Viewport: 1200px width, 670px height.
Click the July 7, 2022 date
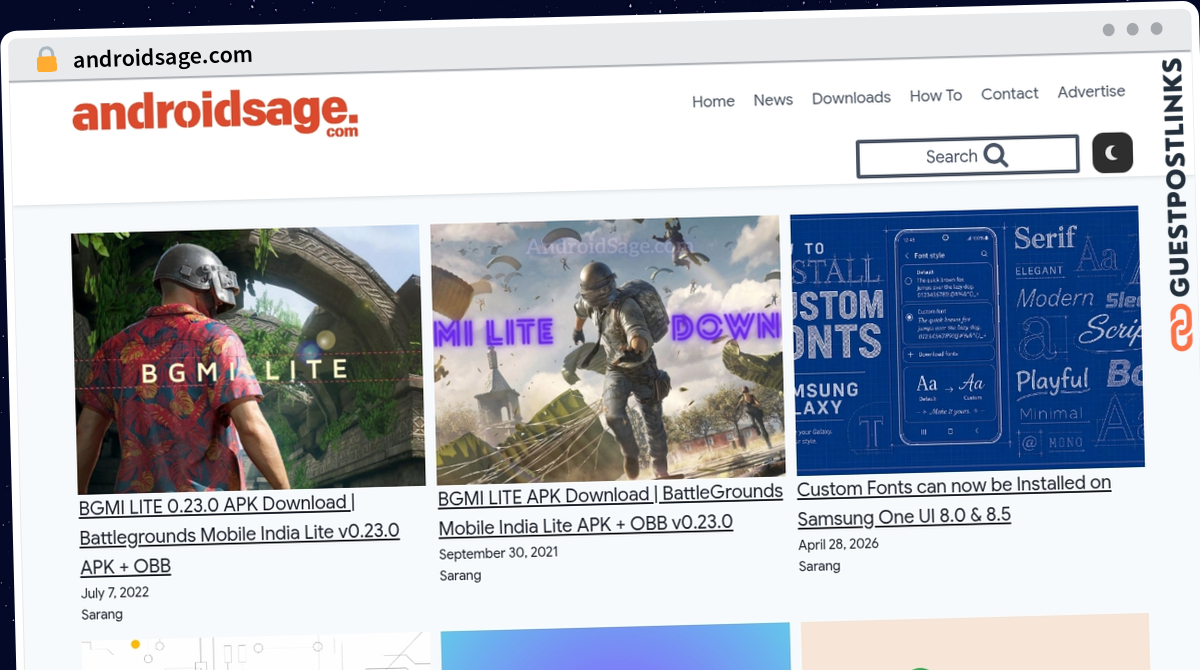click(x=115, y=592)
